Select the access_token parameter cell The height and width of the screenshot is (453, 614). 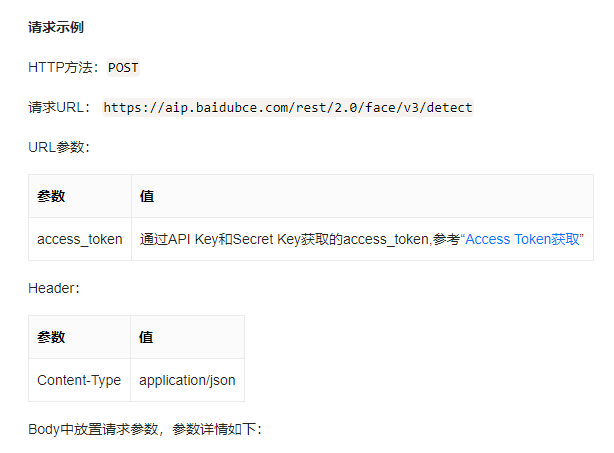pyautogui.click(x=80, y=239)
